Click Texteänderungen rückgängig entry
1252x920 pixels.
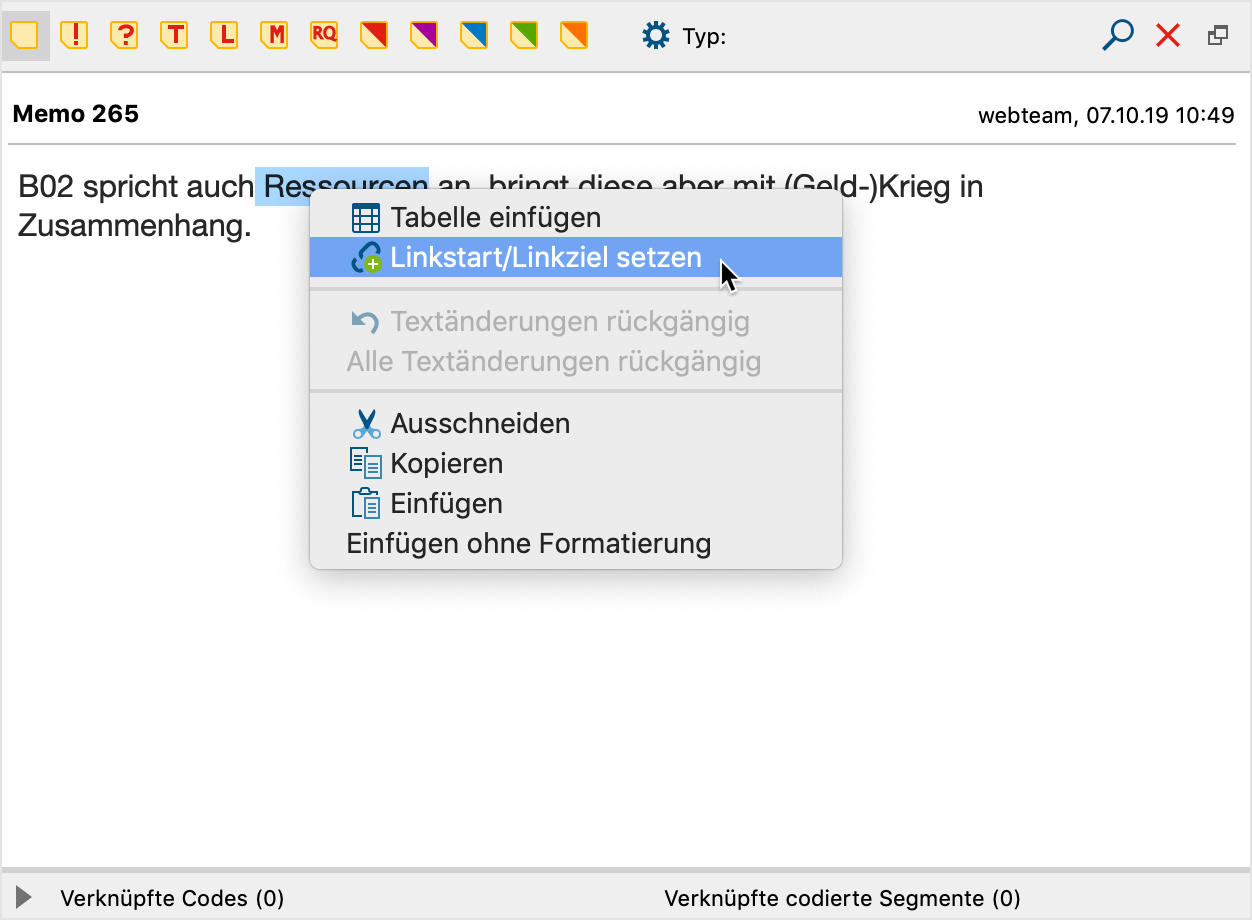click(x=576, y=322)
